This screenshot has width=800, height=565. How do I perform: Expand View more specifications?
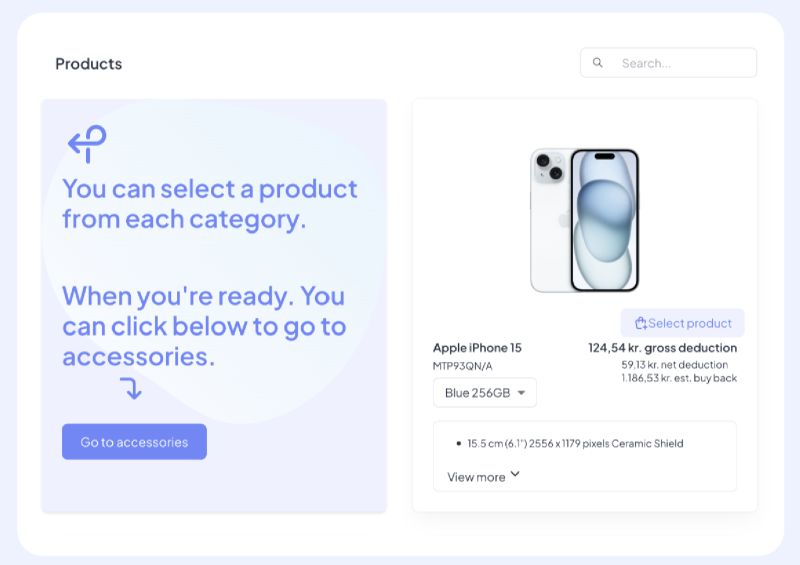(483, 477)
